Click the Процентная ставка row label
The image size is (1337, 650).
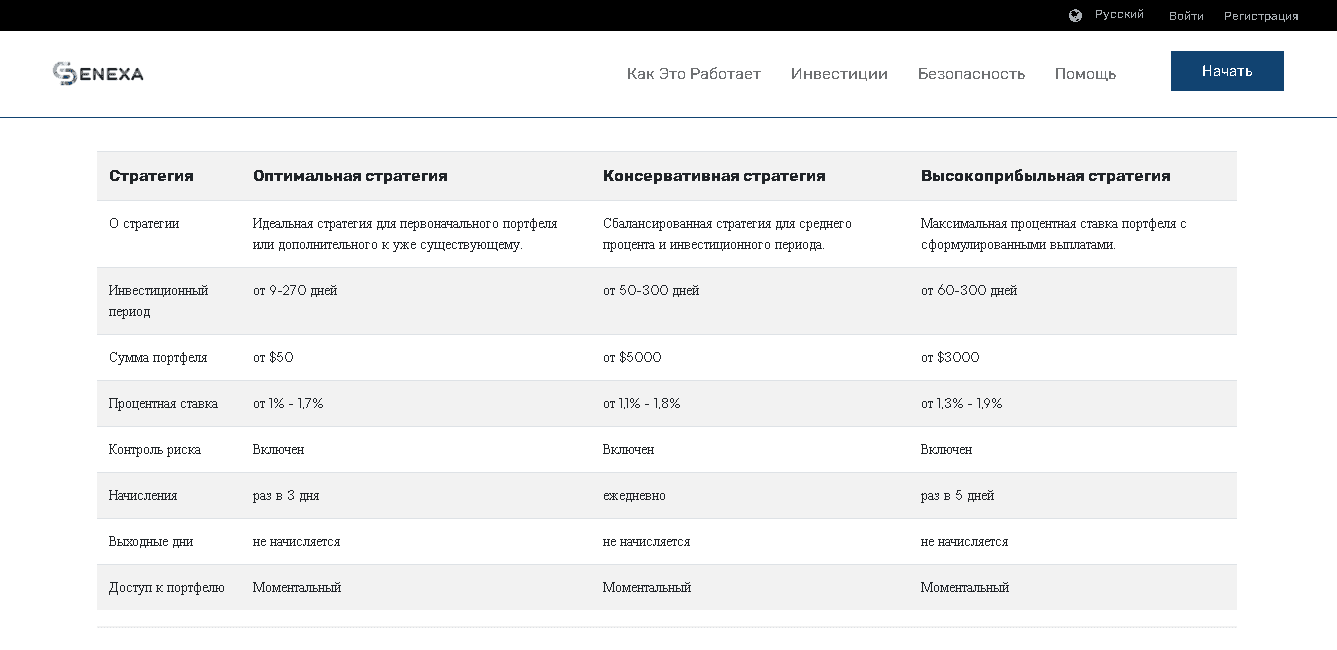(163, 403)
